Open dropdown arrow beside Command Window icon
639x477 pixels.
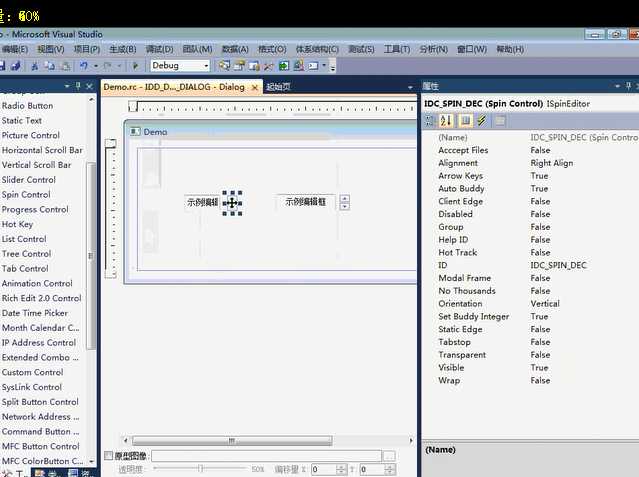pos(324,65)
